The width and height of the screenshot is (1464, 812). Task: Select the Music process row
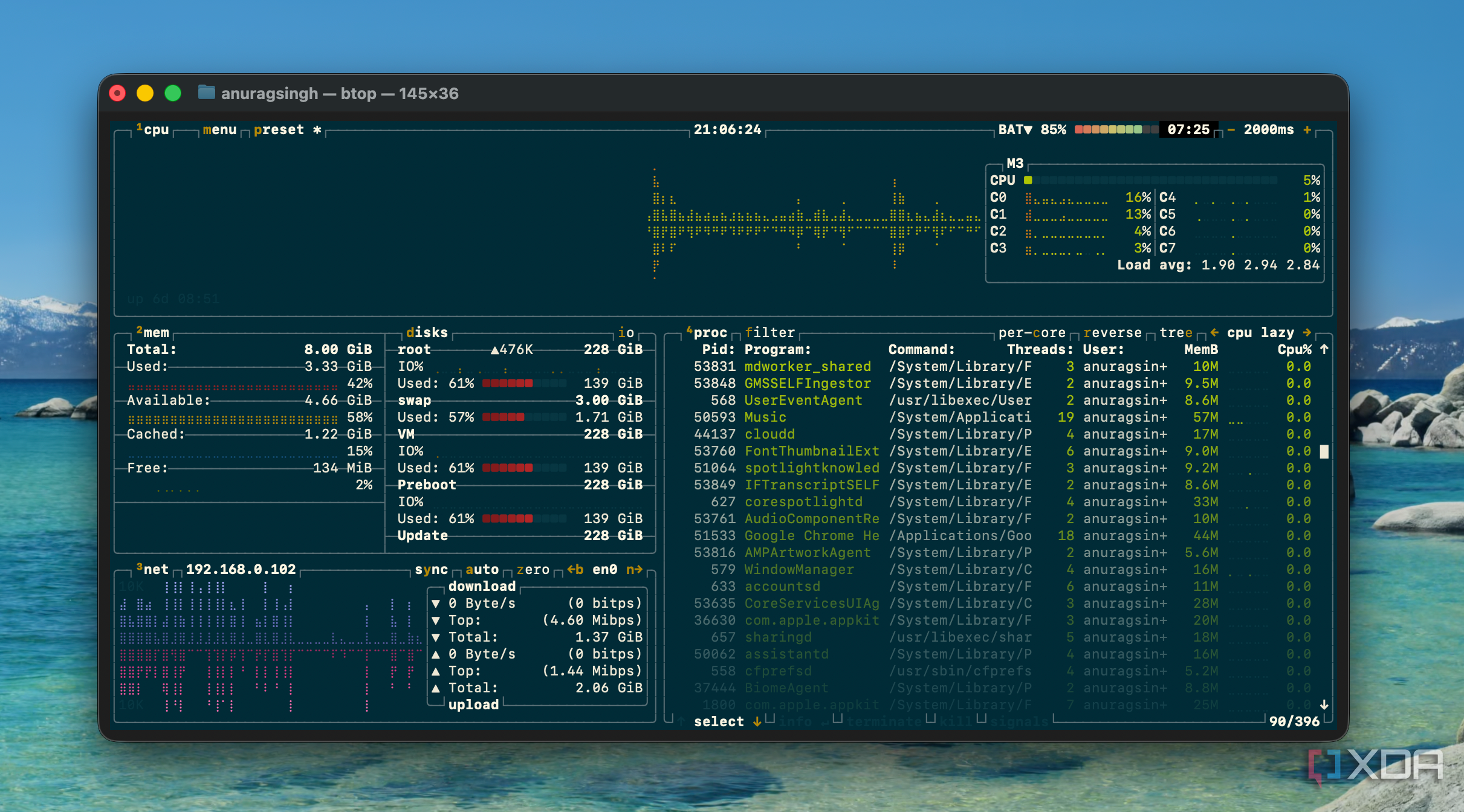click(x=1002, y=417)
